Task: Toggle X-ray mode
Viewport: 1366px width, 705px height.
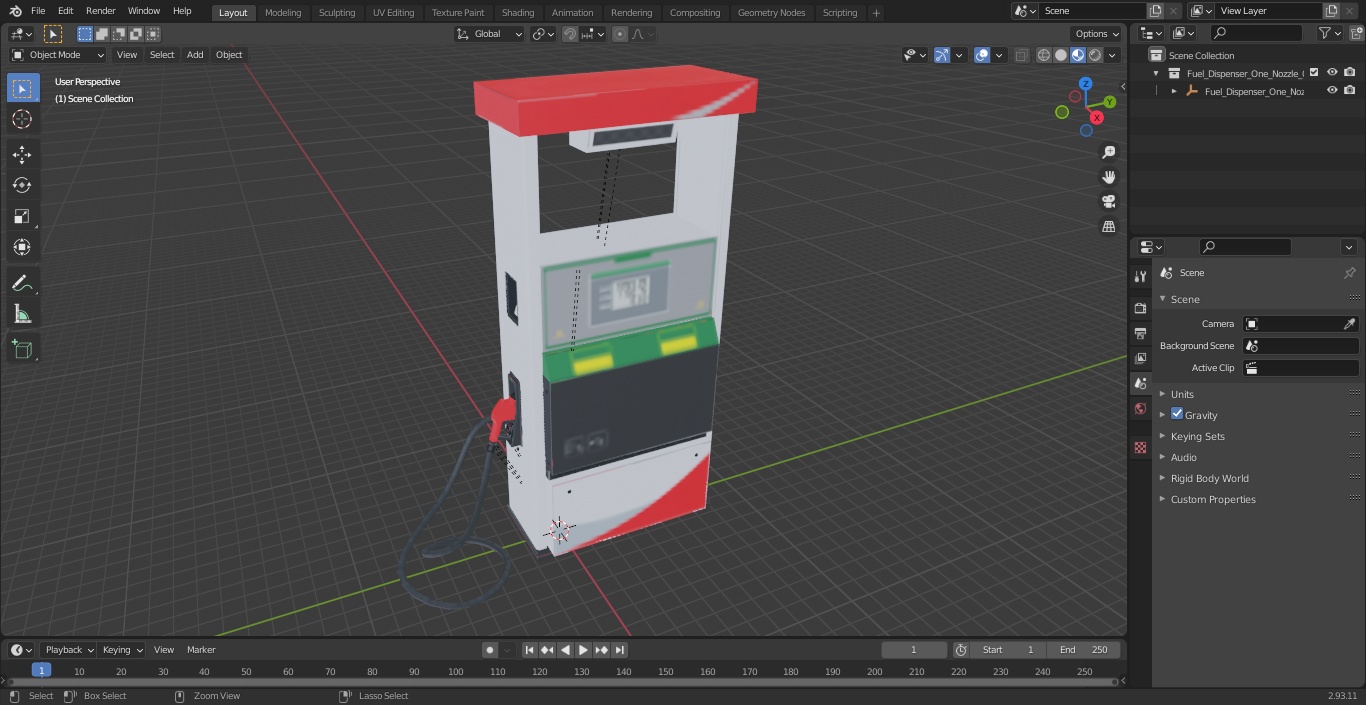Action: coord(1021,55)
